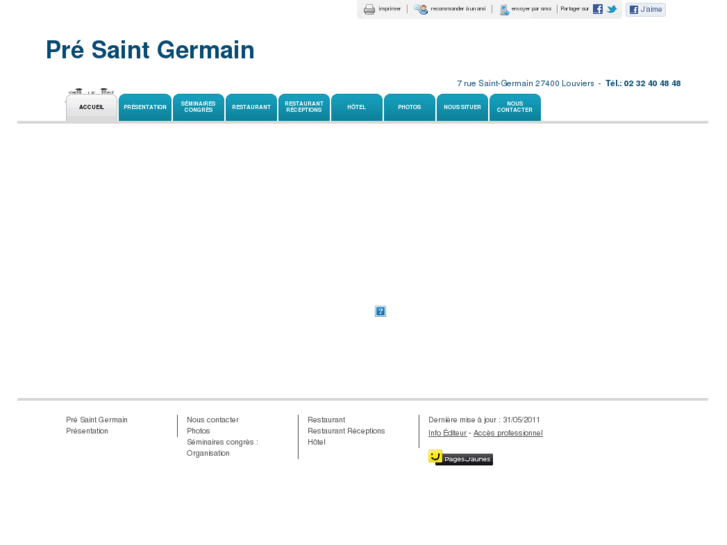Switch to the Présentation tab
This screenshot has width=727, height=545.
(x=145, y=108)
